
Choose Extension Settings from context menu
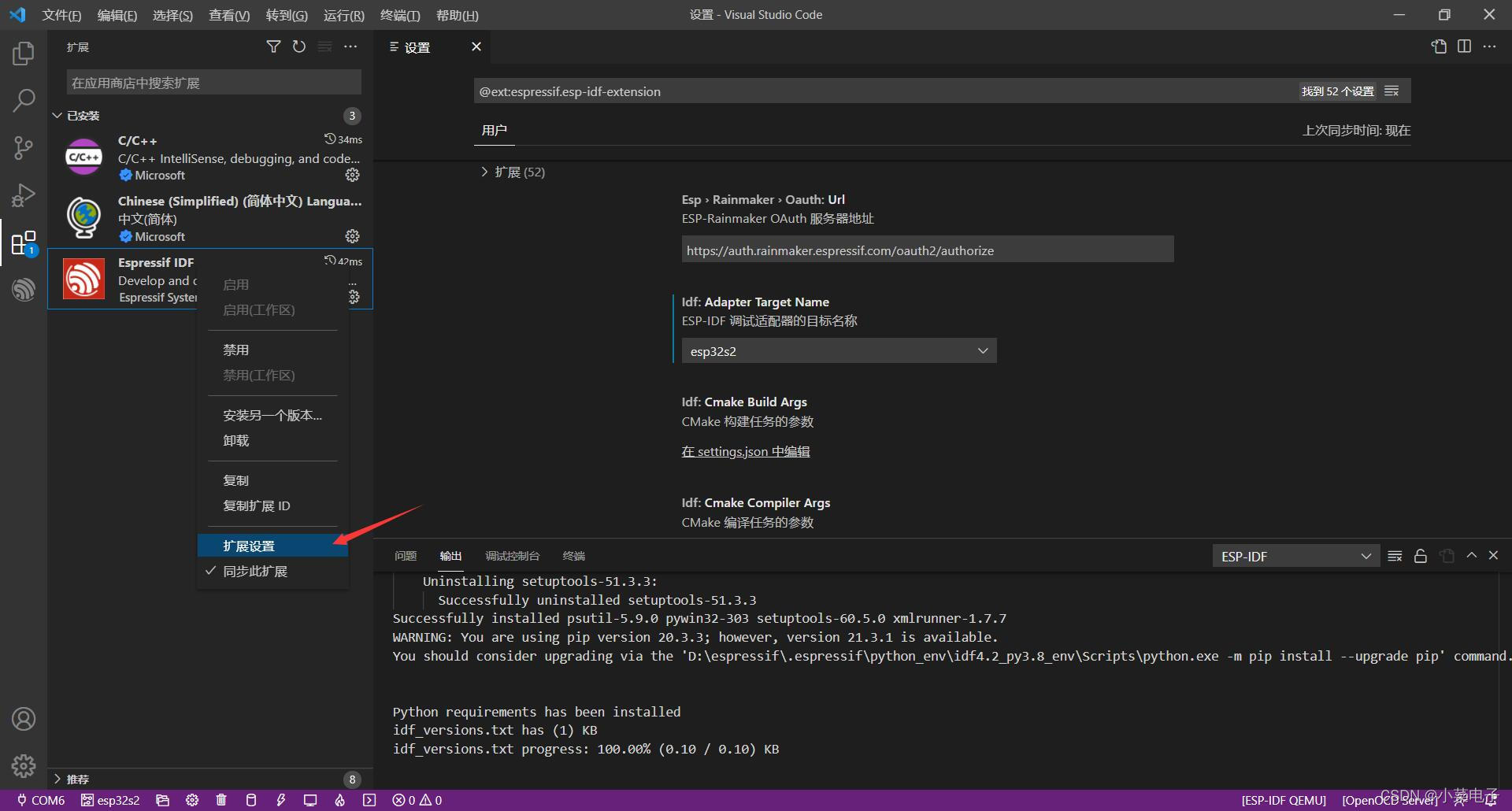(272, 546)
